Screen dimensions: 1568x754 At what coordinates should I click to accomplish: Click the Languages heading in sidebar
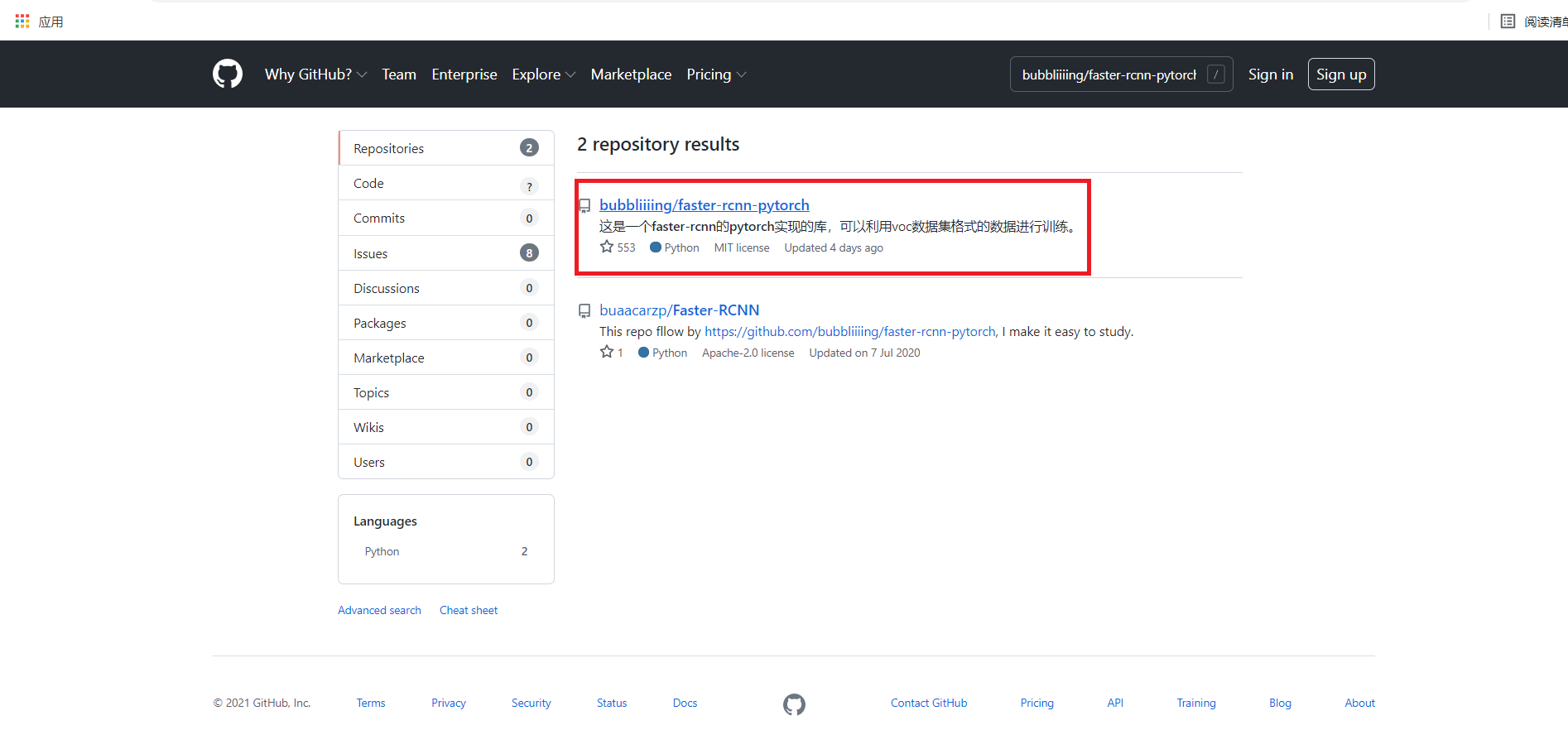click(x=385, y=521)
